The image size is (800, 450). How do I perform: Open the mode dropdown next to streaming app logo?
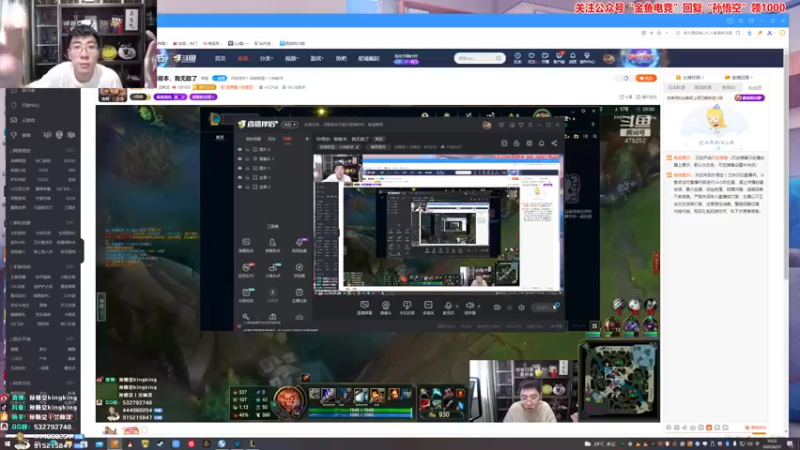pyautogui.click(x=290, y=124)
